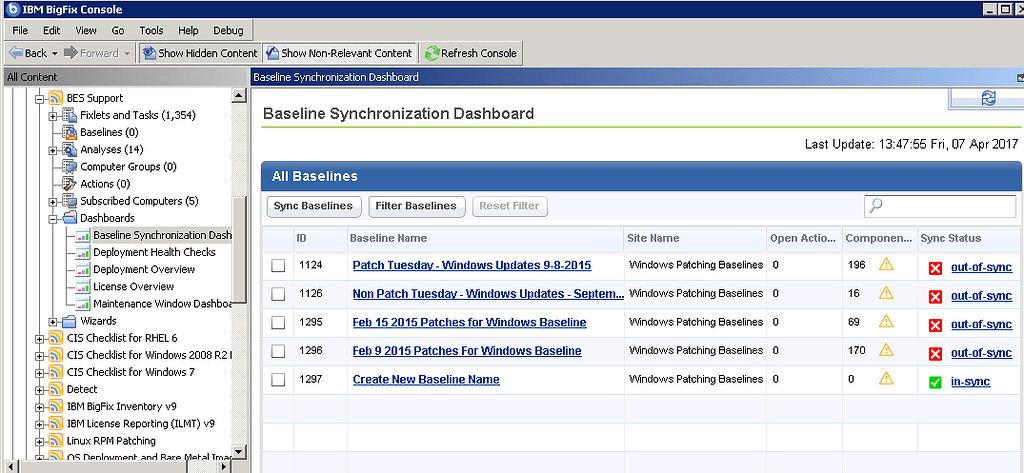
Task: Click warning triangle for Patch Tuesday 9-8-2015 row
Action: 886,265
